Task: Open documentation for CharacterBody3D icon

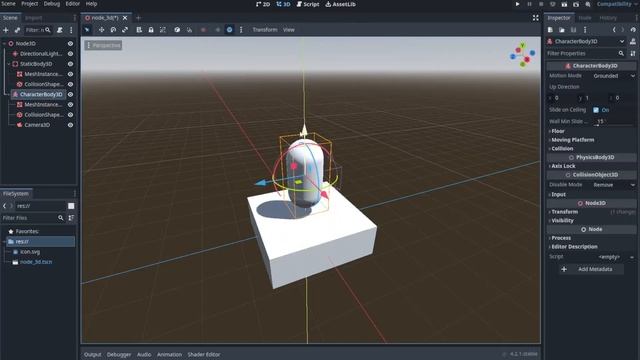Action: pyautogui.click(x=633, y=41)
